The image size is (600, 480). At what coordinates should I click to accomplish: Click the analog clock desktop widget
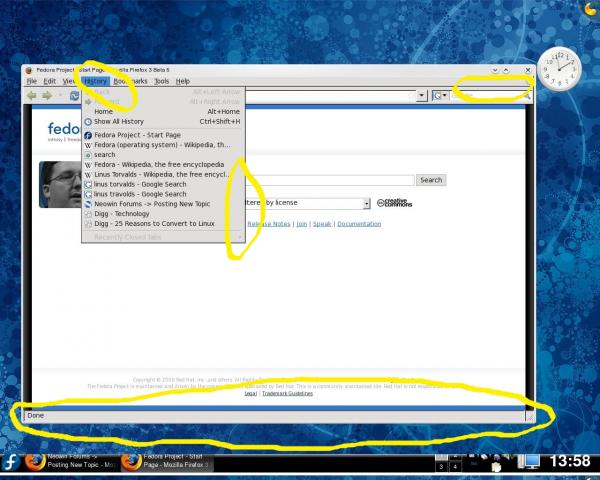[559, 69]
